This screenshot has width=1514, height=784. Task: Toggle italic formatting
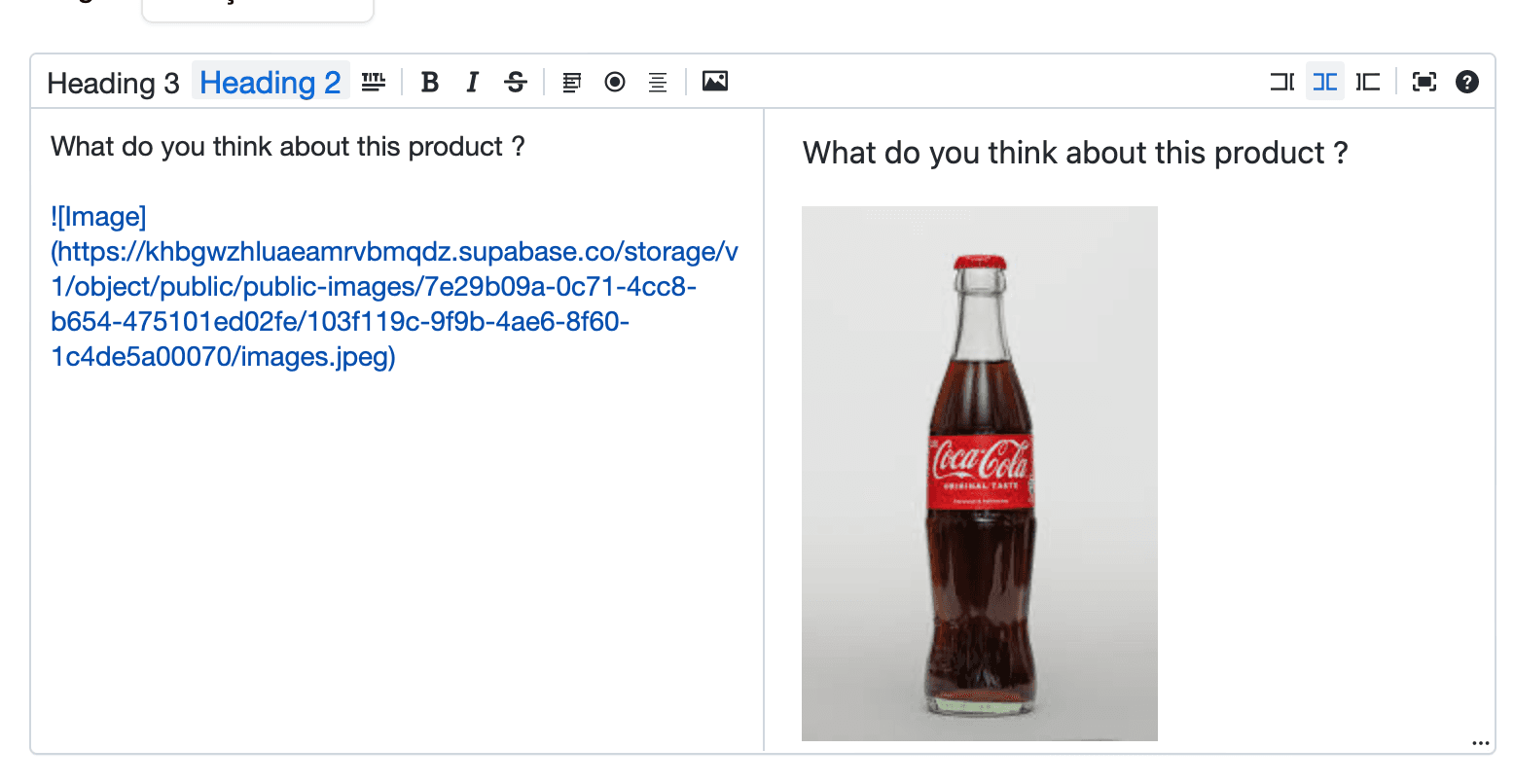(x=472, y=82)
